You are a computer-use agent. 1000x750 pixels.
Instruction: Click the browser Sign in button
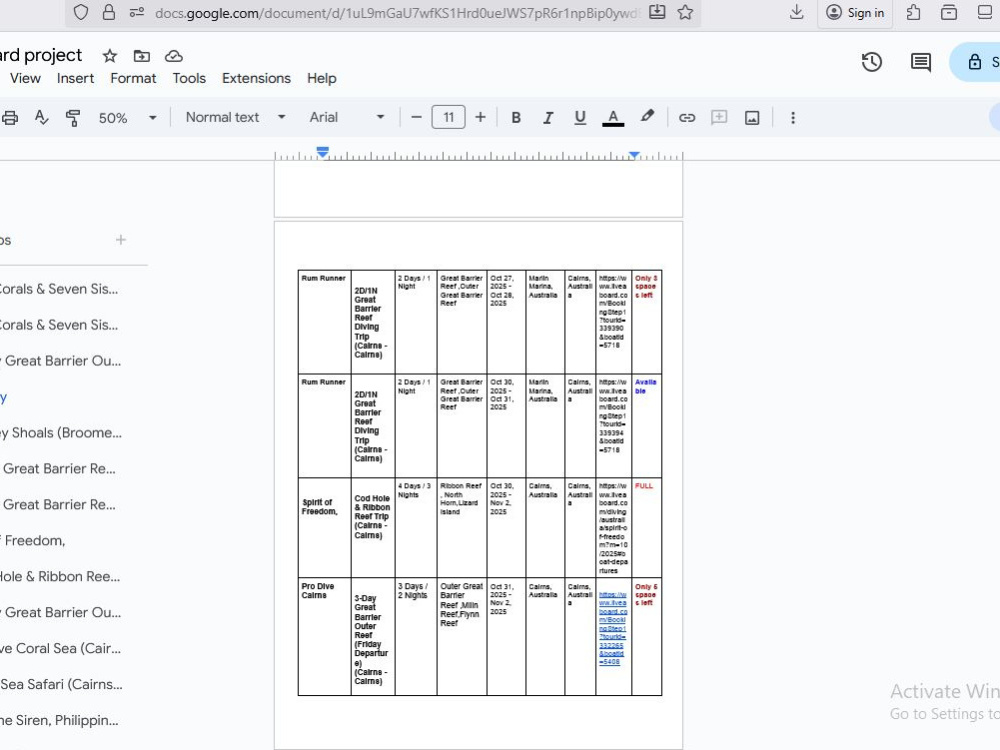855,13
